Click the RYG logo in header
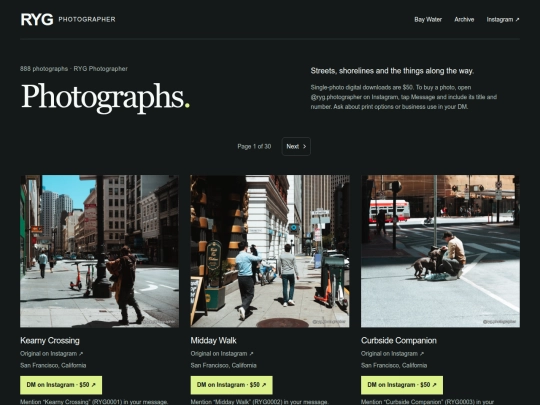 coord(37,19)
